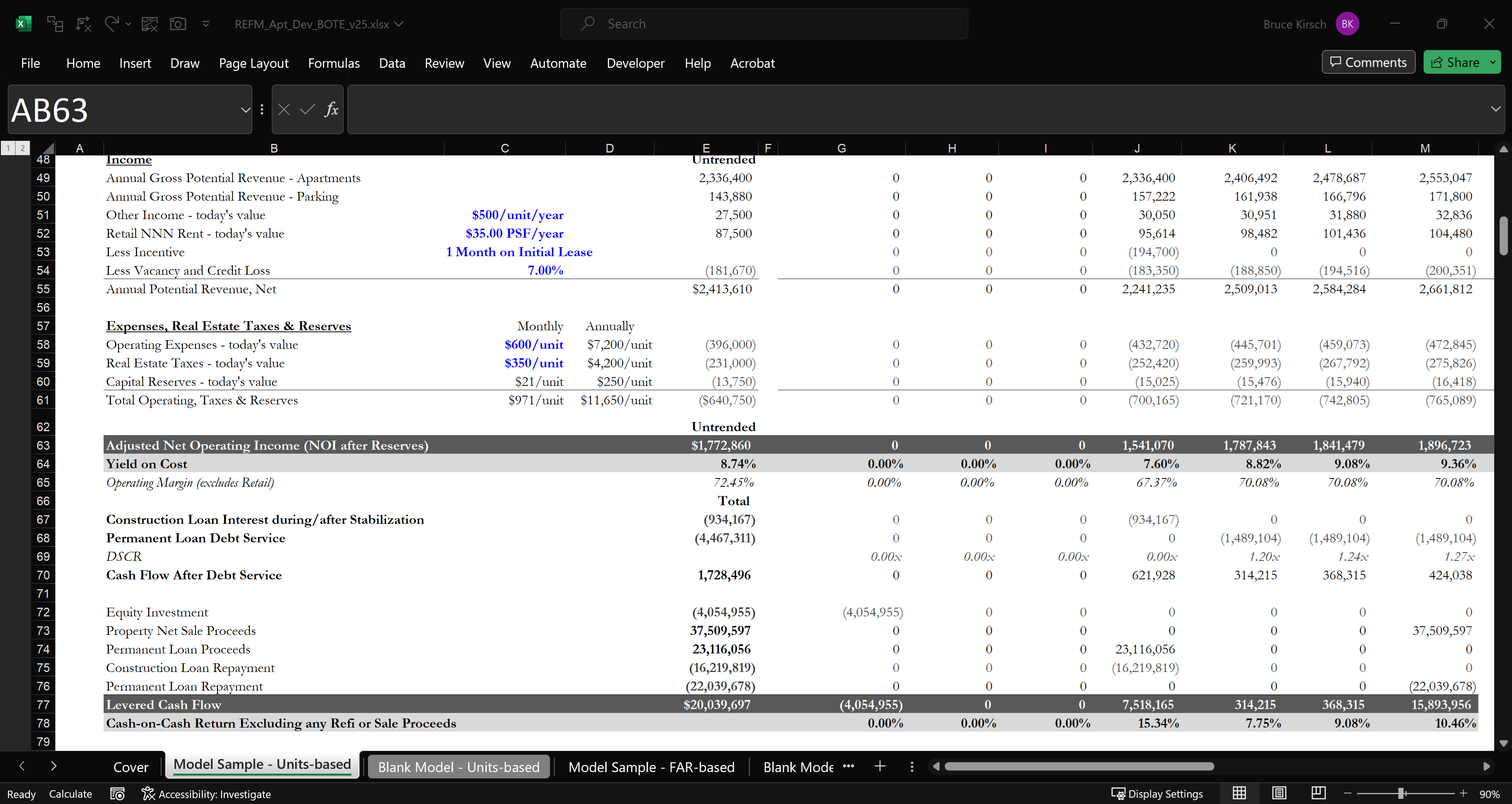Image resolution: width=1512 pixels, height=804 pixels.
Task: Open the Share button dropdown arrow
Action: (1493, 62)
